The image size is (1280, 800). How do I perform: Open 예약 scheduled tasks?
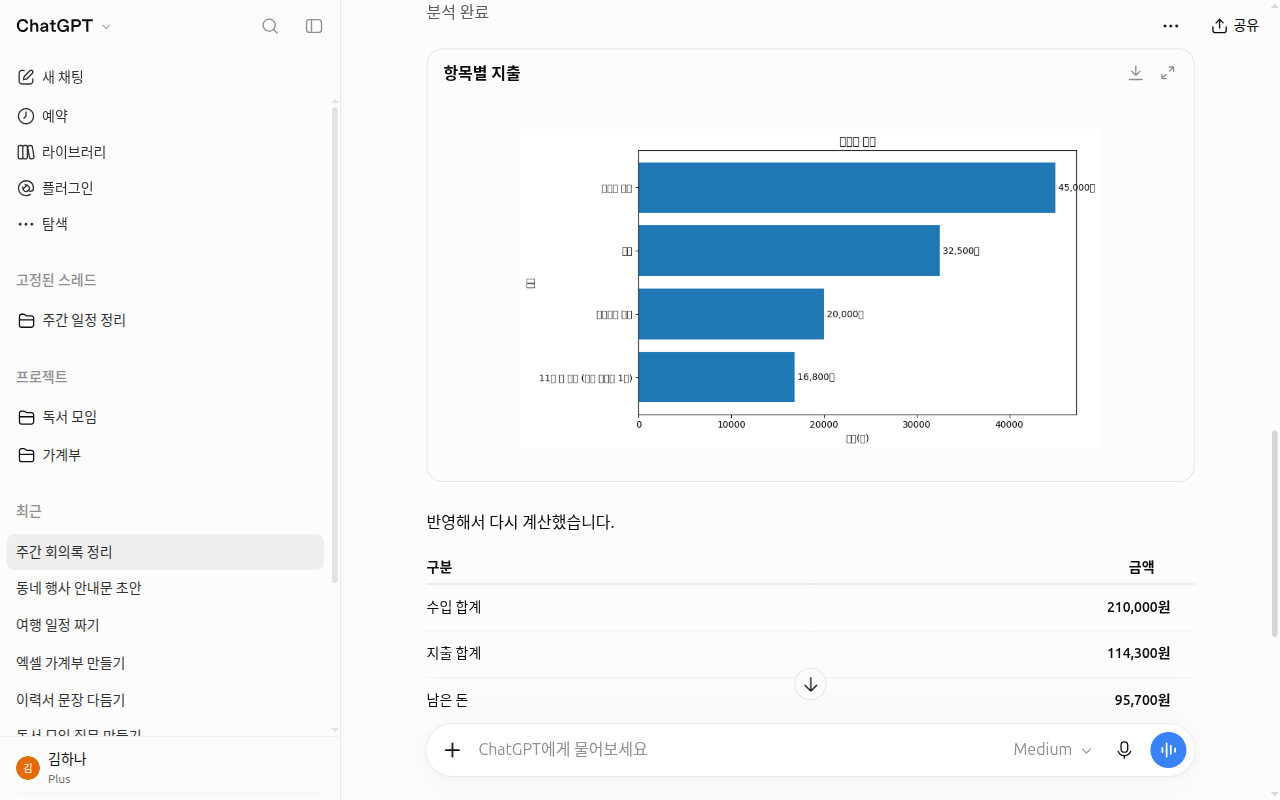coord(165,116)
